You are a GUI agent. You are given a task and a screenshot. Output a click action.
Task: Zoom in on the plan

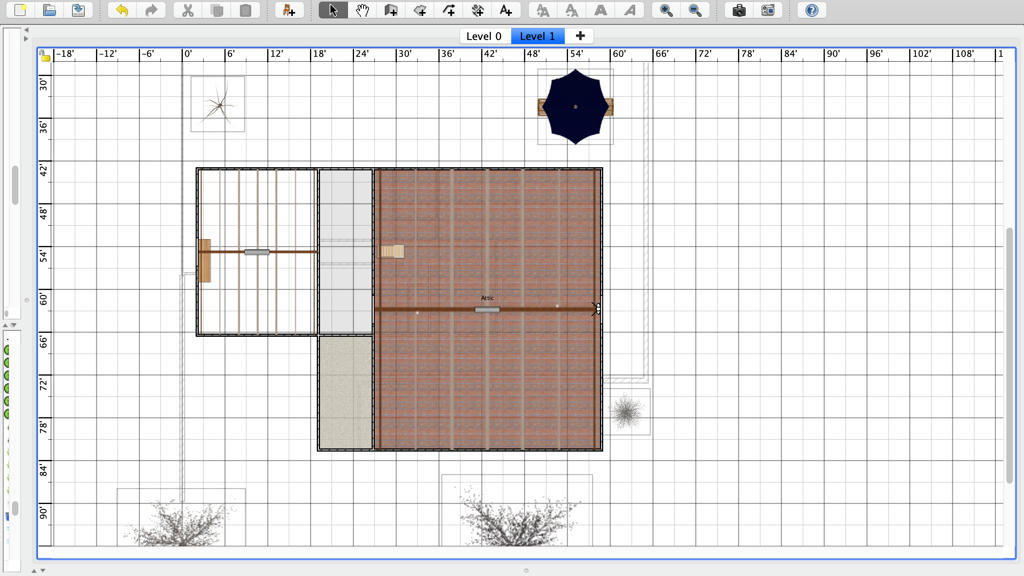[666, 10]
